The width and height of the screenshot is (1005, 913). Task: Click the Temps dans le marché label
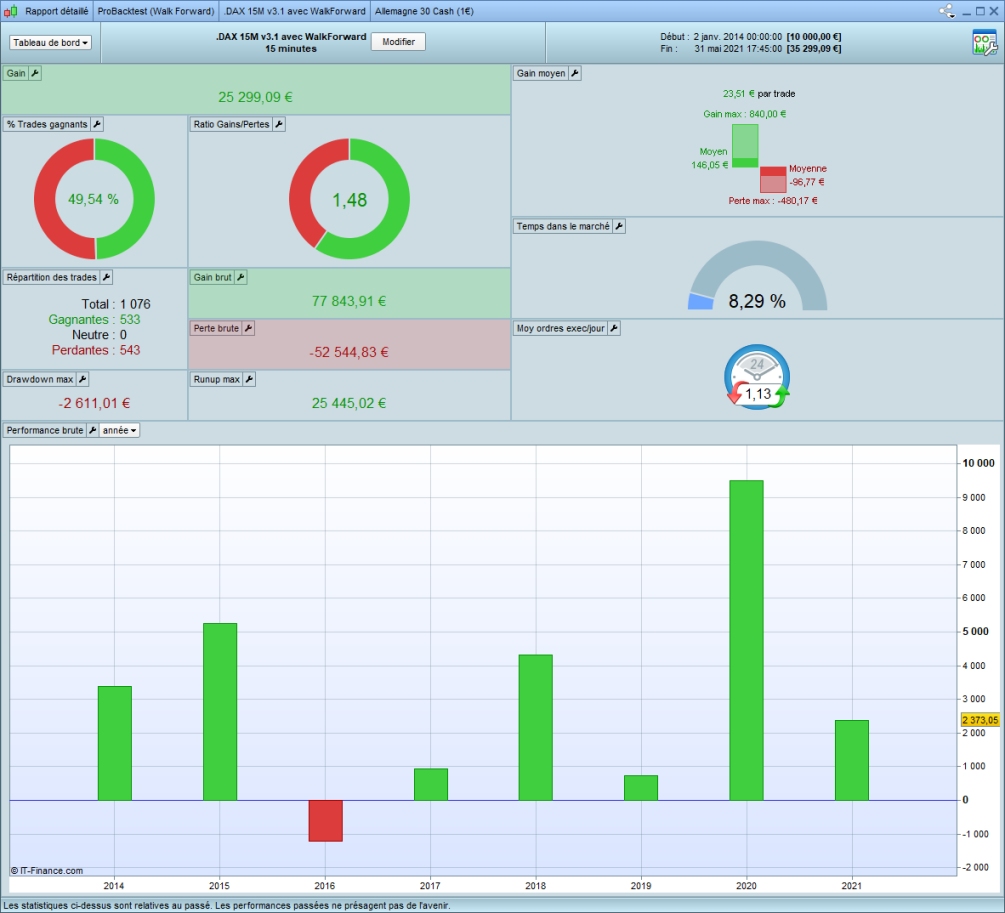pos(563,226)
